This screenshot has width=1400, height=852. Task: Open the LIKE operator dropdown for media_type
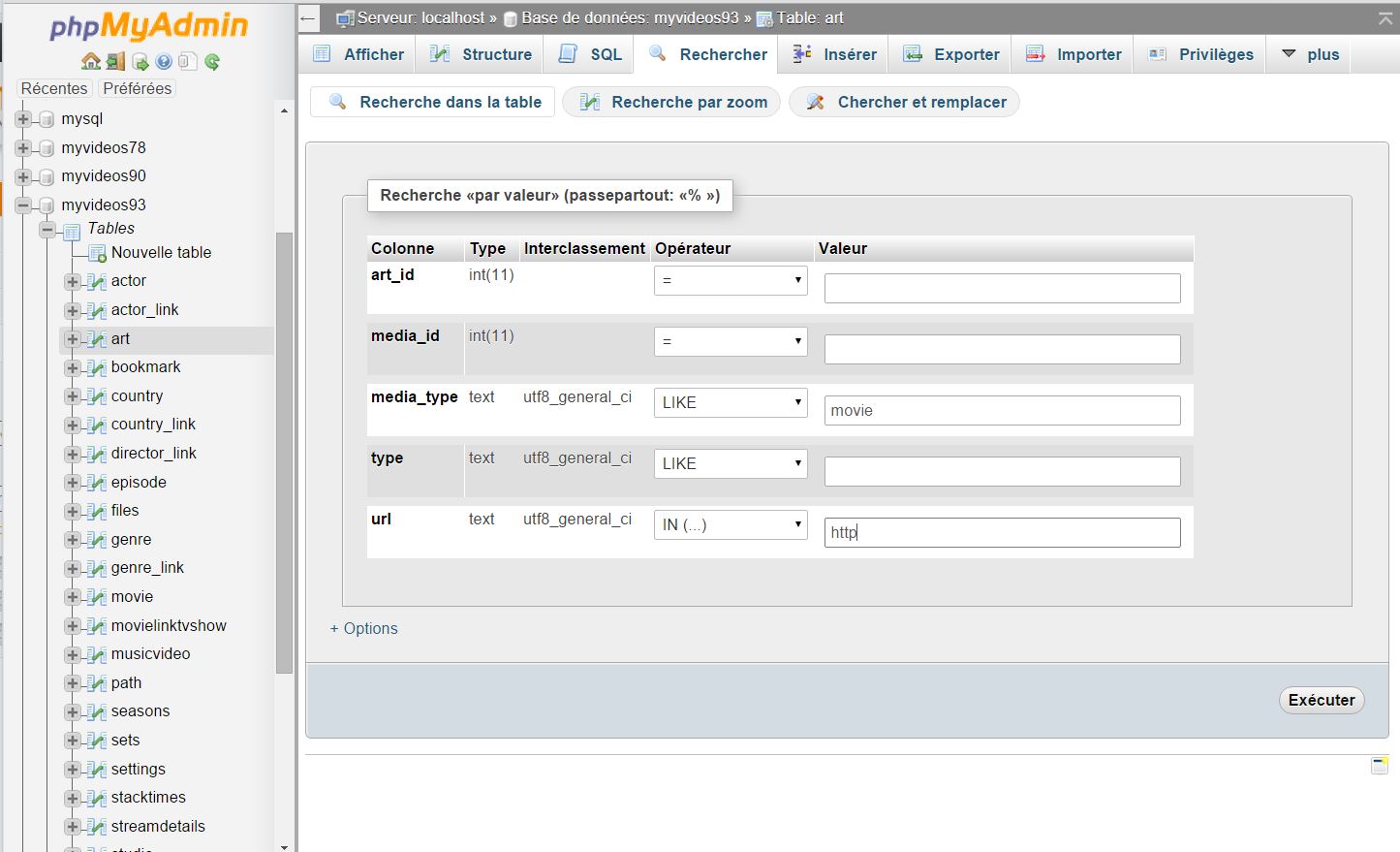click(x=731, y=403)
